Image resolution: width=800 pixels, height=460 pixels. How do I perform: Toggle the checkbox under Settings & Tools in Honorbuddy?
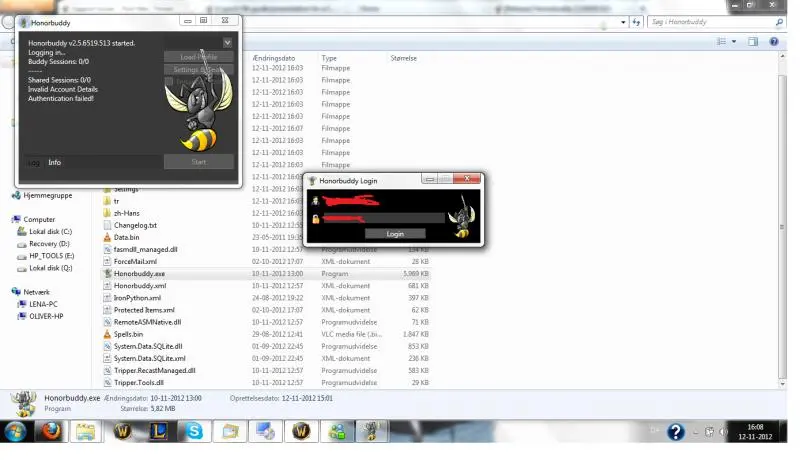169,81
